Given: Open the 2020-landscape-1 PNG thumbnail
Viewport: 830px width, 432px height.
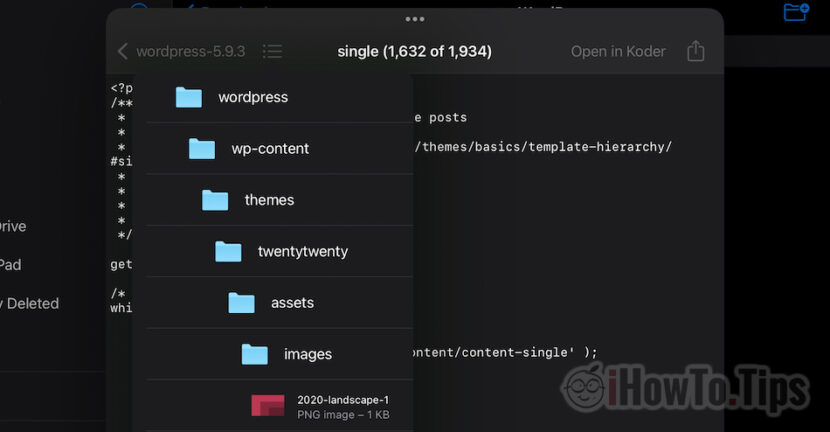Looking at the screenshot, I should [x=268, y=405].
